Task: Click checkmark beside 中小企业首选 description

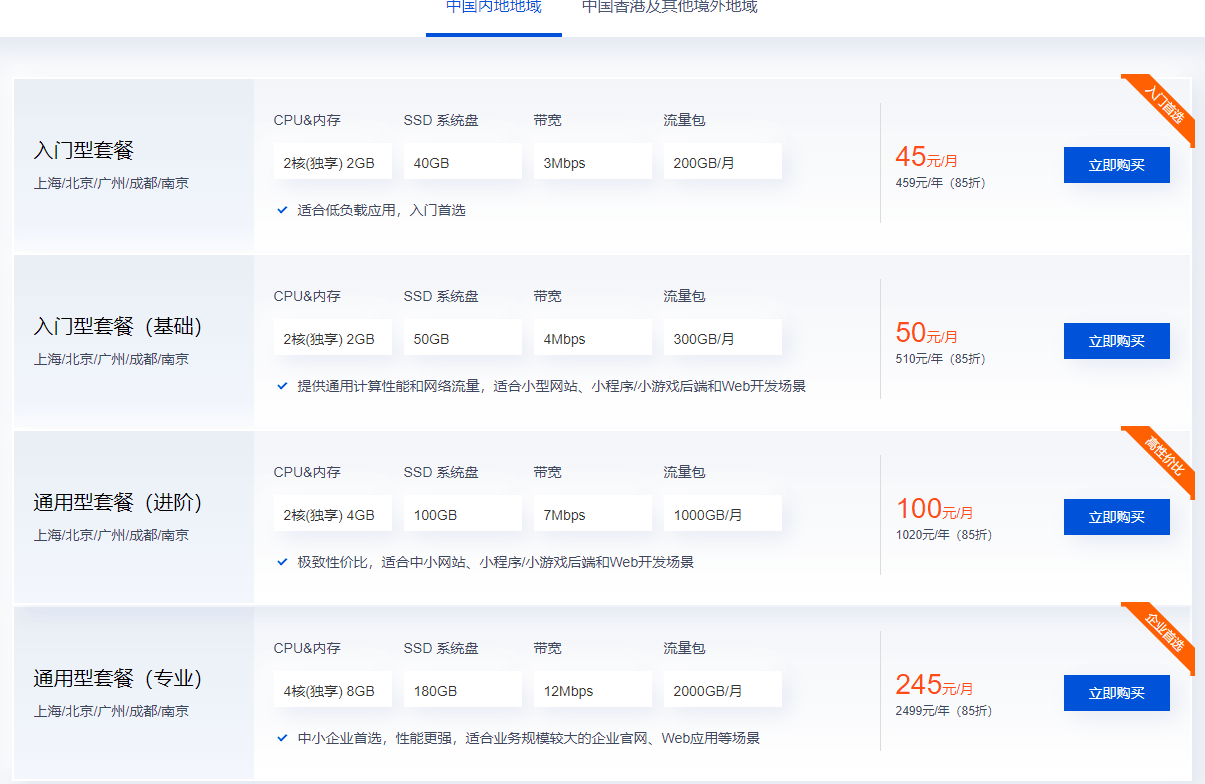Action: coord(282,738)
